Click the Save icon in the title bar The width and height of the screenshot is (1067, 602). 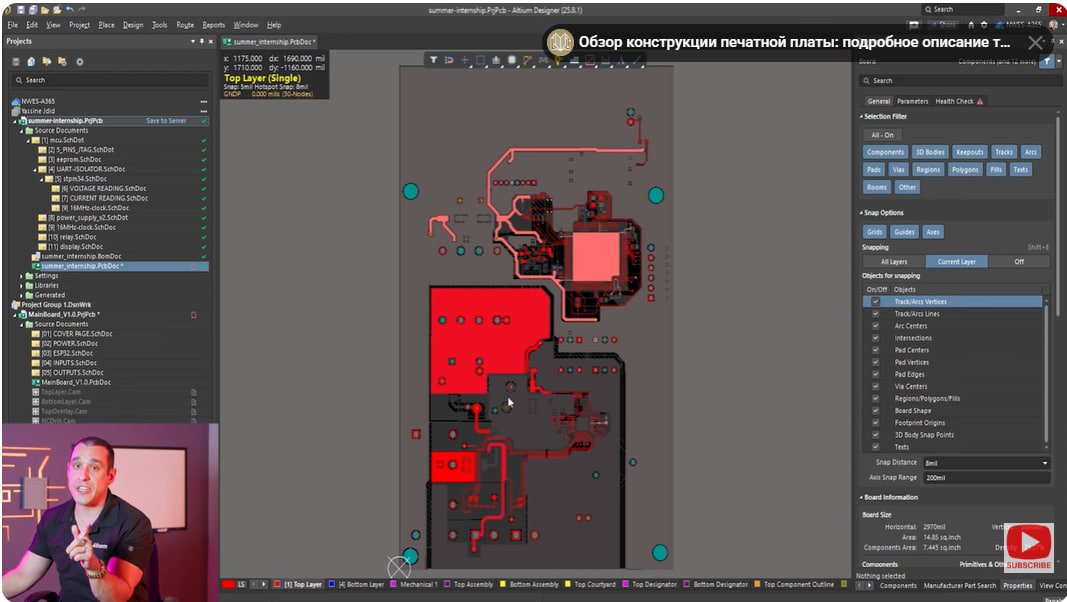coord(20,10)
